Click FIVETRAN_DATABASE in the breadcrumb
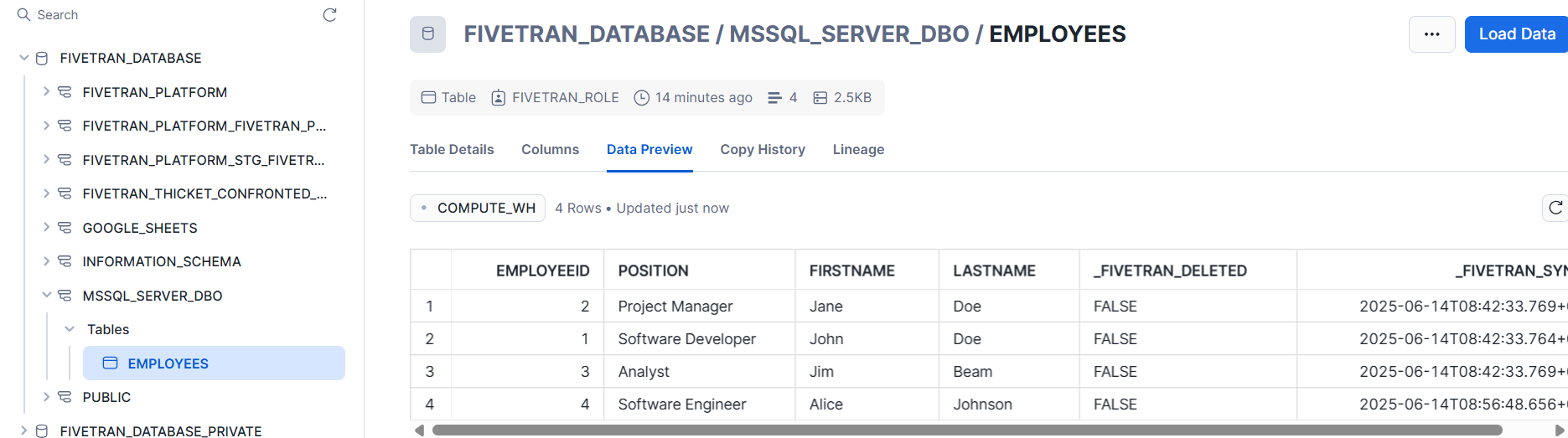1568x438 pixels. (x=587, y=34)
